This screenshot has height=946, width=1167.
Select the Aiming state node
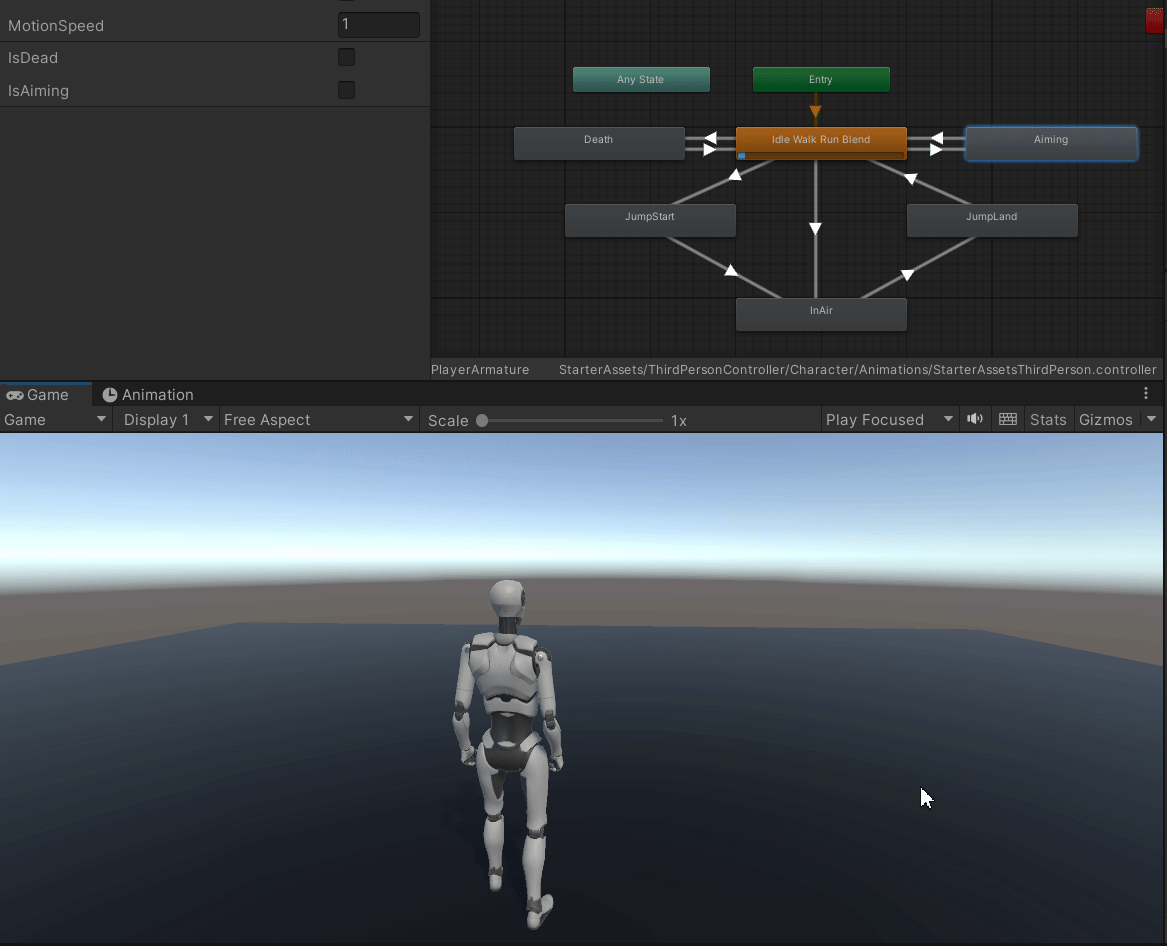[1050, 143]
